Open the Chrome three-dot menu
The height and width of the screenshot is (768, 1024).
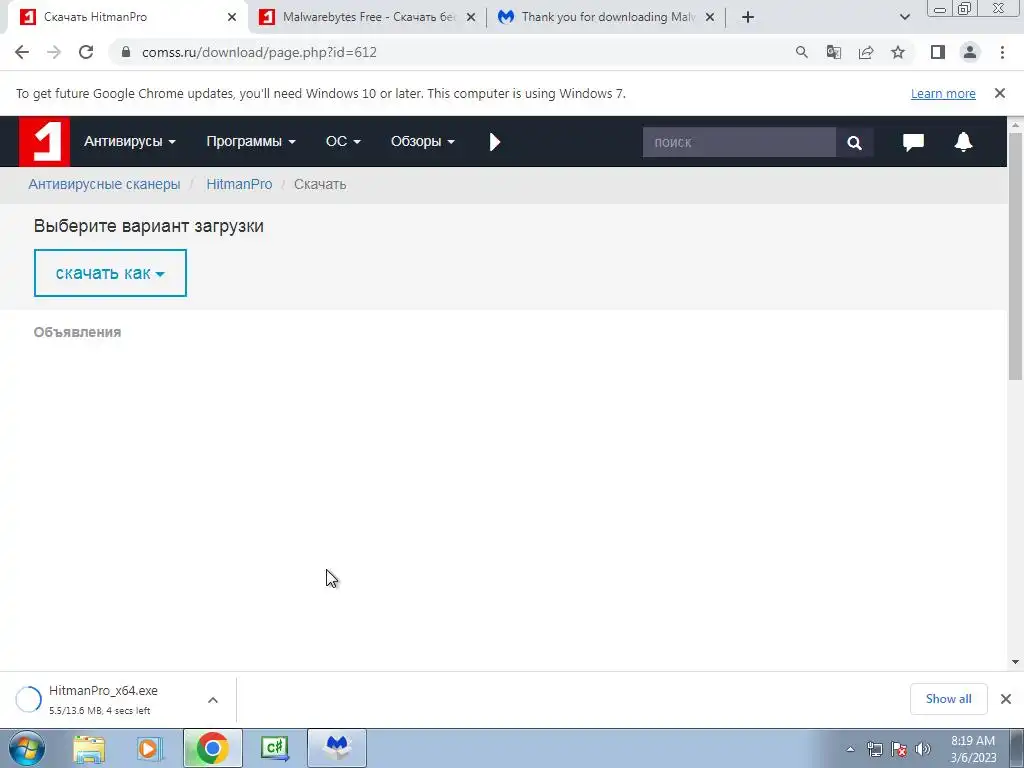pyautogui.click(x=1002, y=52)
